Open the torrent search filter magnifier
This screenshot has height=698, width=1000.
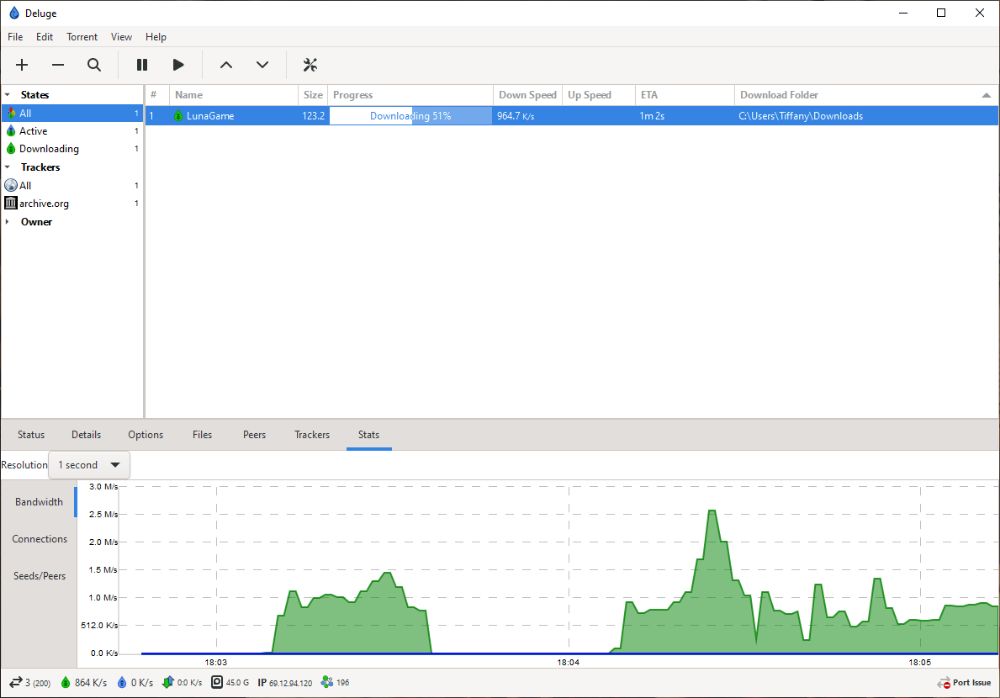click(94, 64)
